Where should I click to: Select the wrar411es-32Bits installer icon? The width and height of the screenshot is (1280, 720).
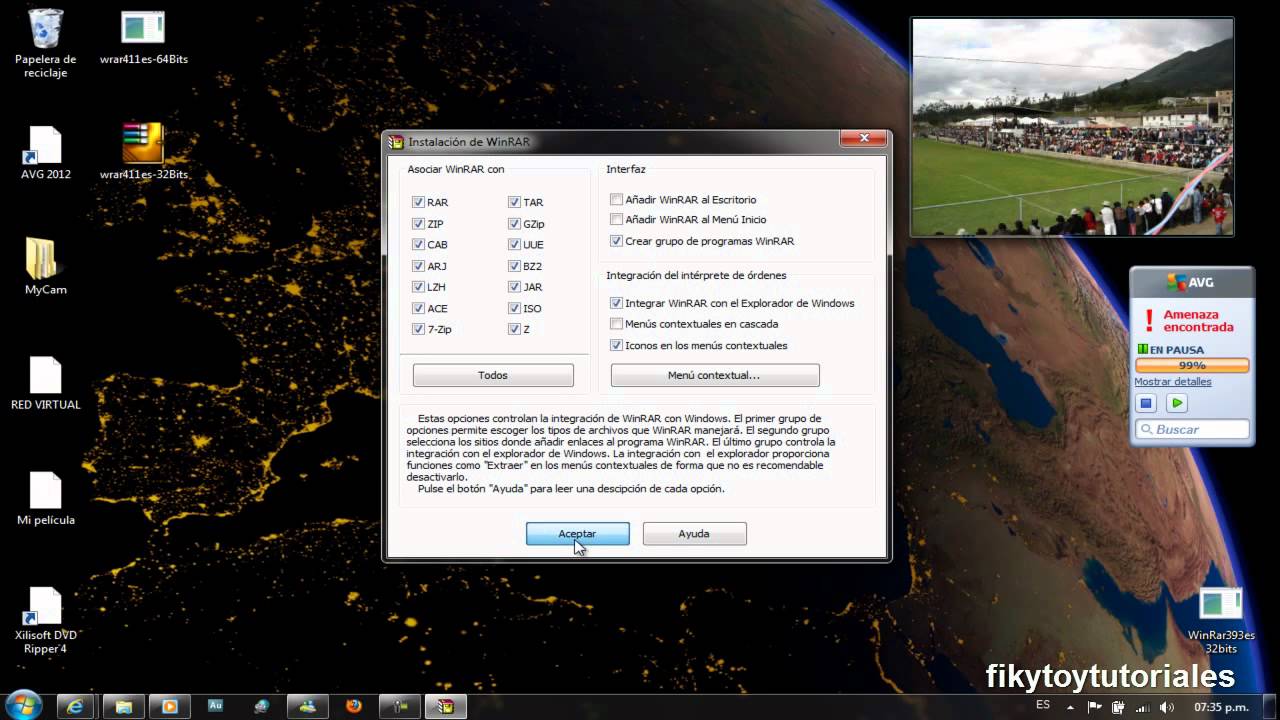tap(144, 152)
